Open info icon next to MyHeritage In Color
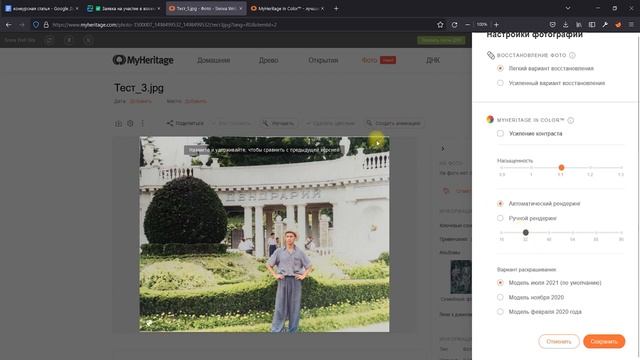The height and width of the screenshot is (360, 640). pos(571,120)
